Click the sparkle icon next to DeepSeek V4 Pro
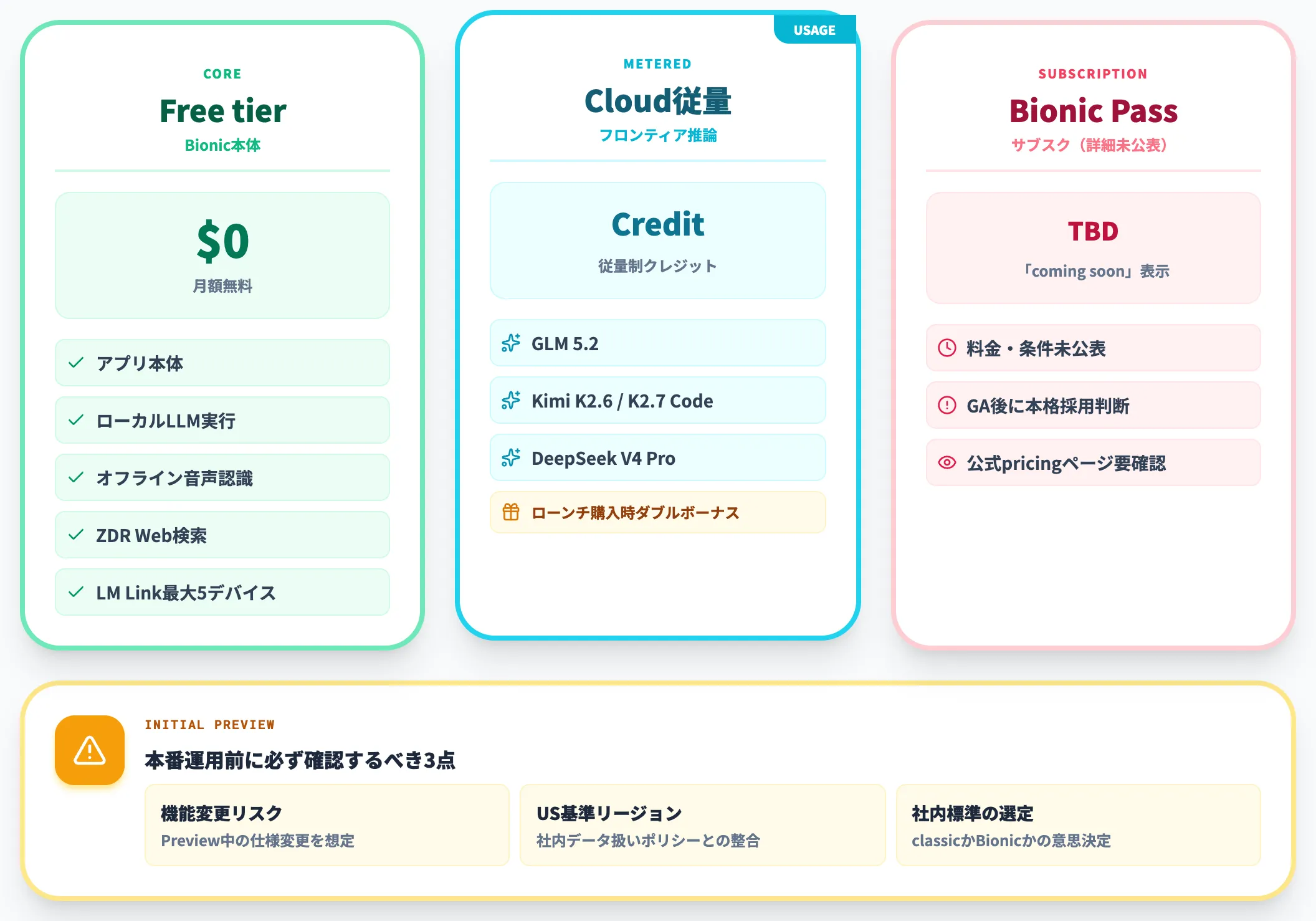The height and width of the screenshot is (921, 1316). pos(511,457)
